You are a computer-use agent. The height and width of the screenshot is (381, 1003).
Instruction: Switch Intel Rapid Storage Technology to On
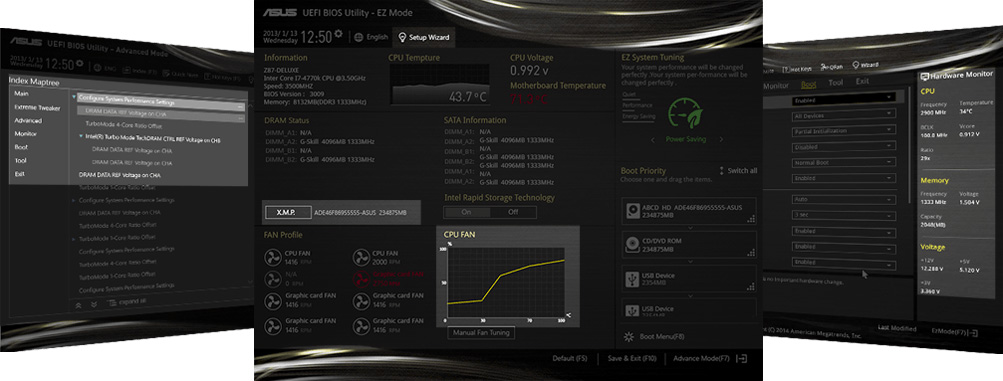(466, 212)
